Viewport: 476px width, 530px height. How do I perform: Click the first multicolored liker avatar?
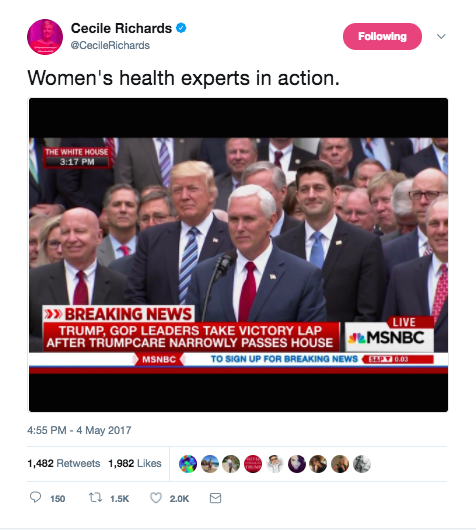tap(188, 464)
